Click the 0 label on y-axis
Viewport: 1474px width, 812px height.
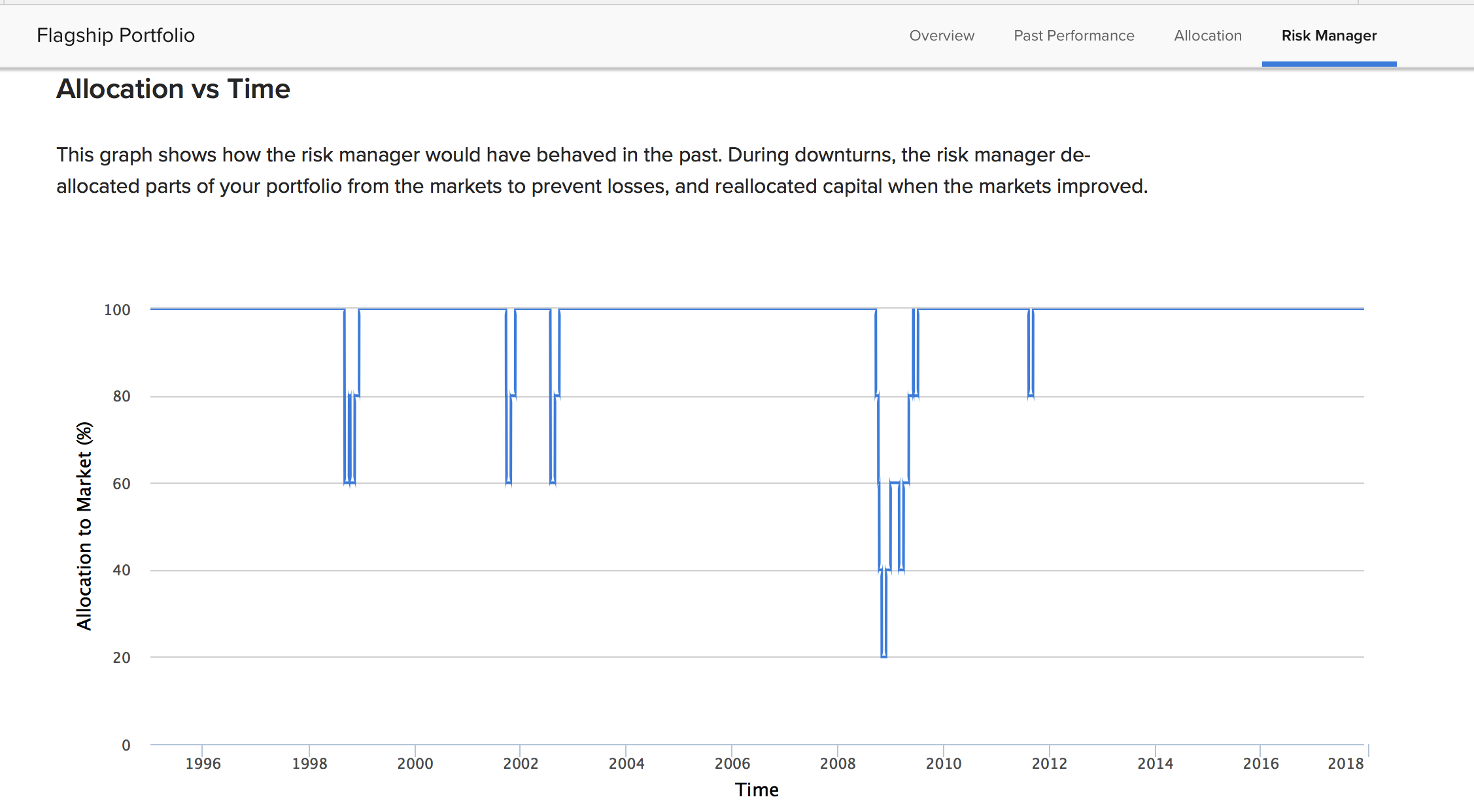tap(126, 745)
